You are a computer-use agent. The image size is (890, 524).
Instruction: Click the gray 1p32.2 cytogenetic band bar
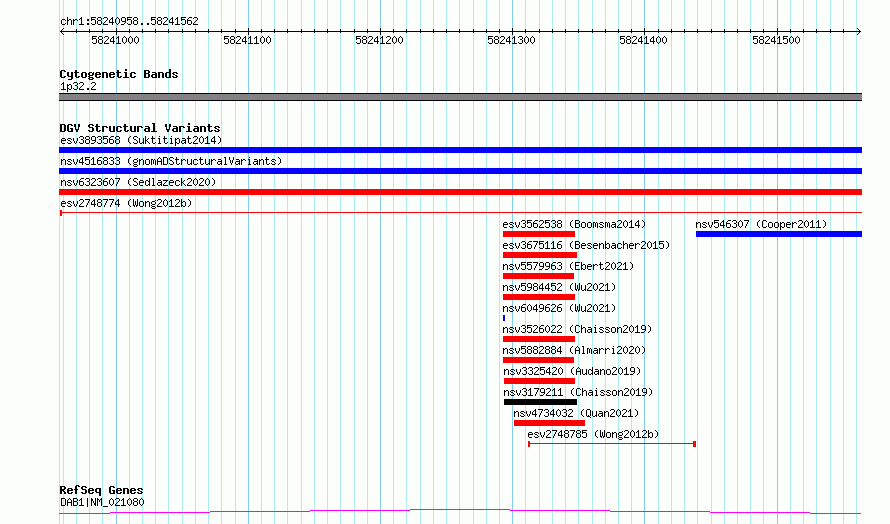coord(460,97)
